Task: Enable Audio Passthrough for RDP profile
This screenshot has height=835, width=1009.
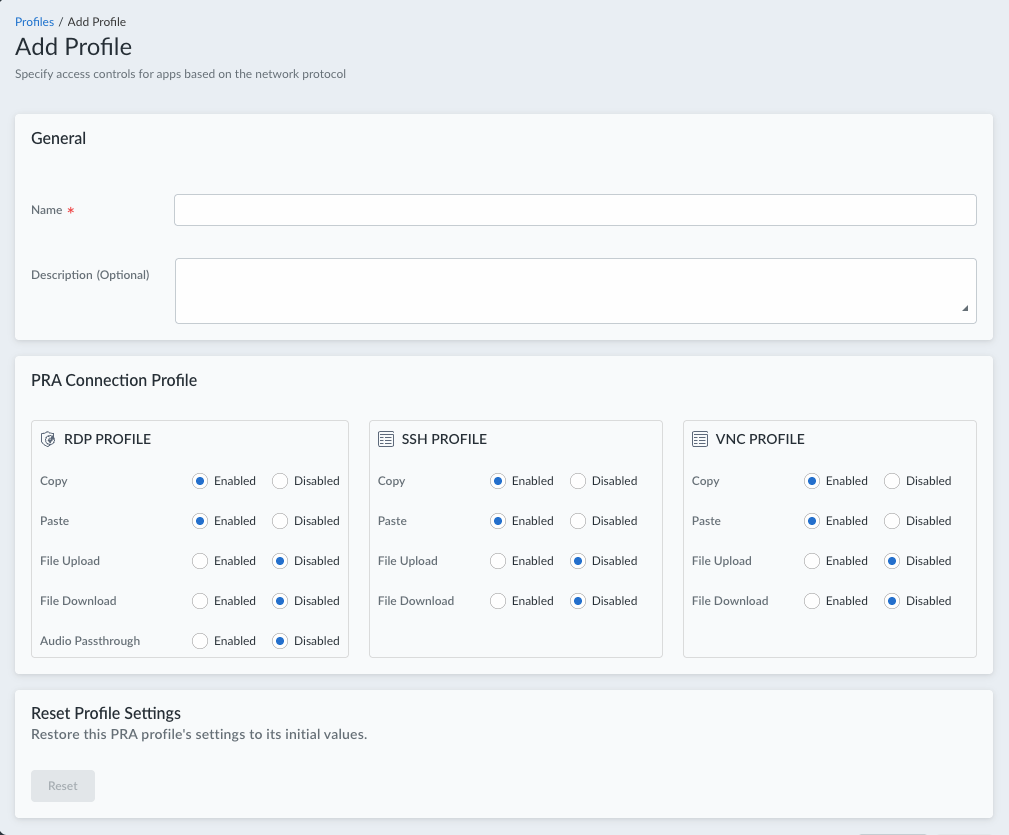Action: pos(200,641)
